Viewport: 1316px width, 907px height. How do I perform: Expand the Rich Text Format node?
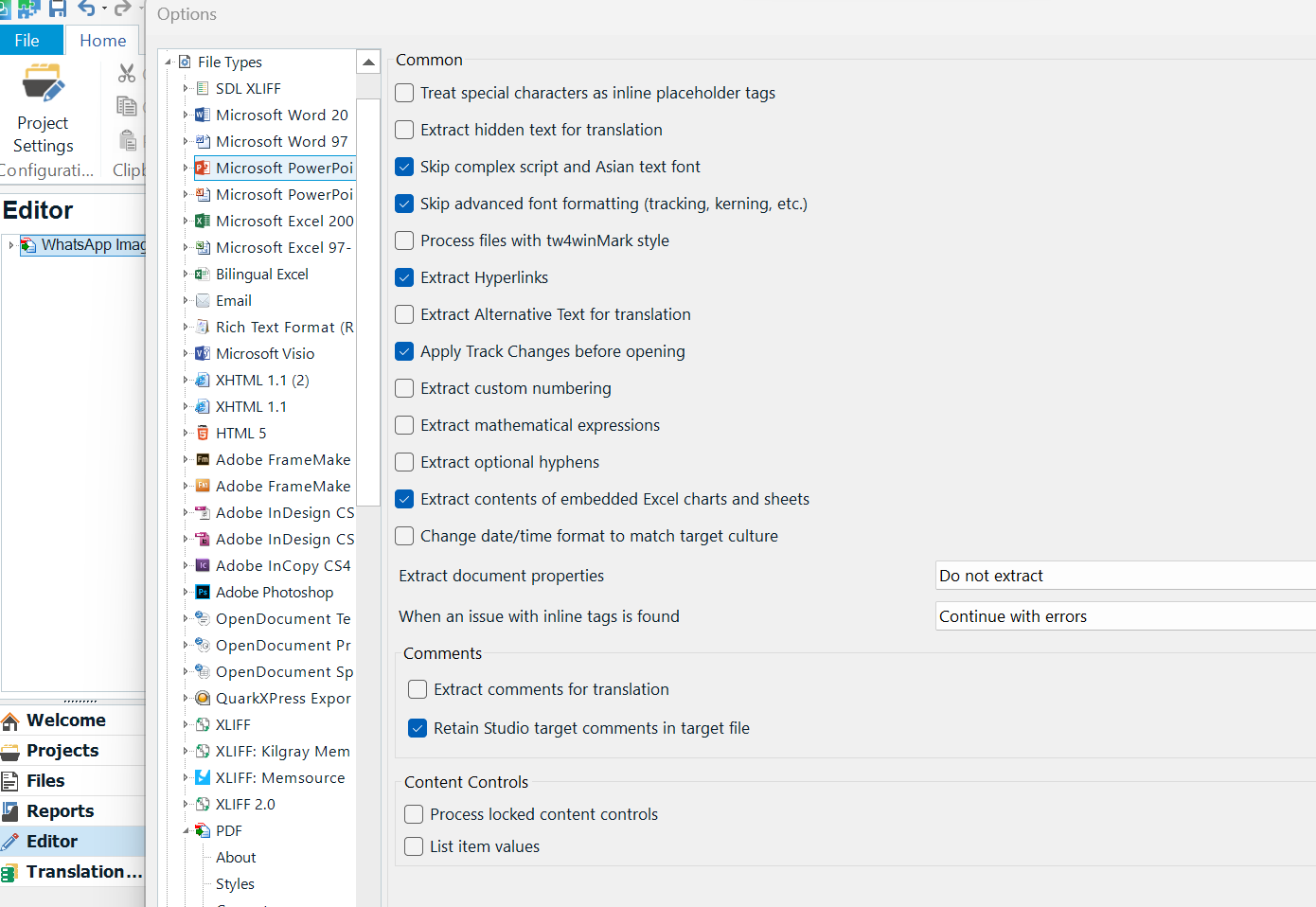pyautogui.click(x=186, y=327)
